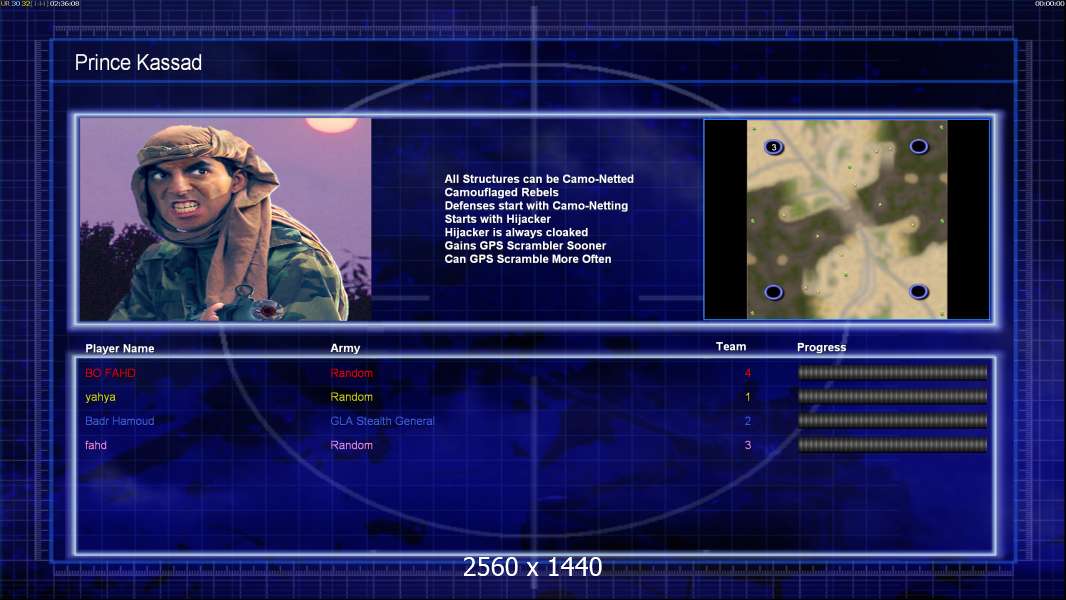The height and width of the screenshot is (600, 1066).
Task: Click BO FAHD's Random army entry
Action: 351,373
